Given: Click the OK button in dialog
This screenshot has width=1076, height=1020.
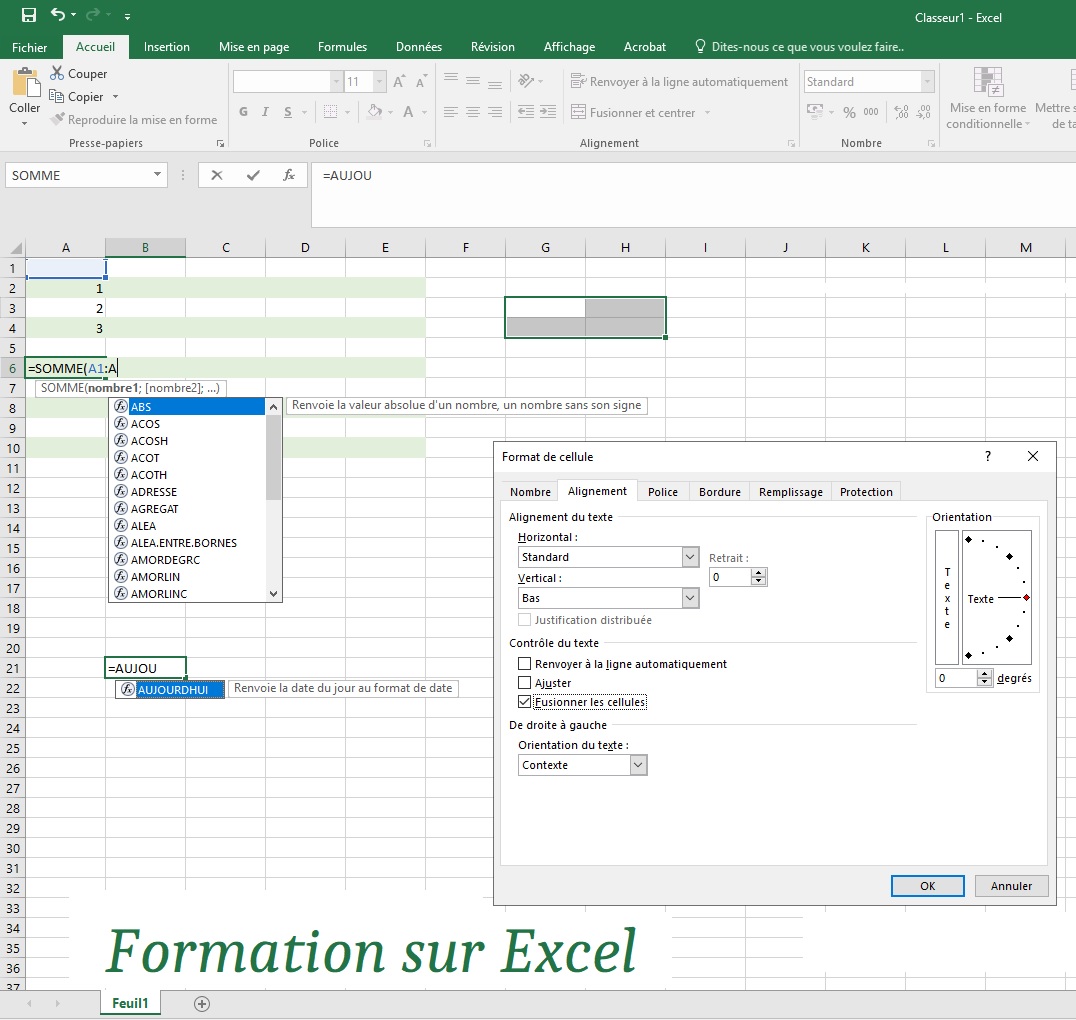Looking at the screenshot, I should pos(927,886).
